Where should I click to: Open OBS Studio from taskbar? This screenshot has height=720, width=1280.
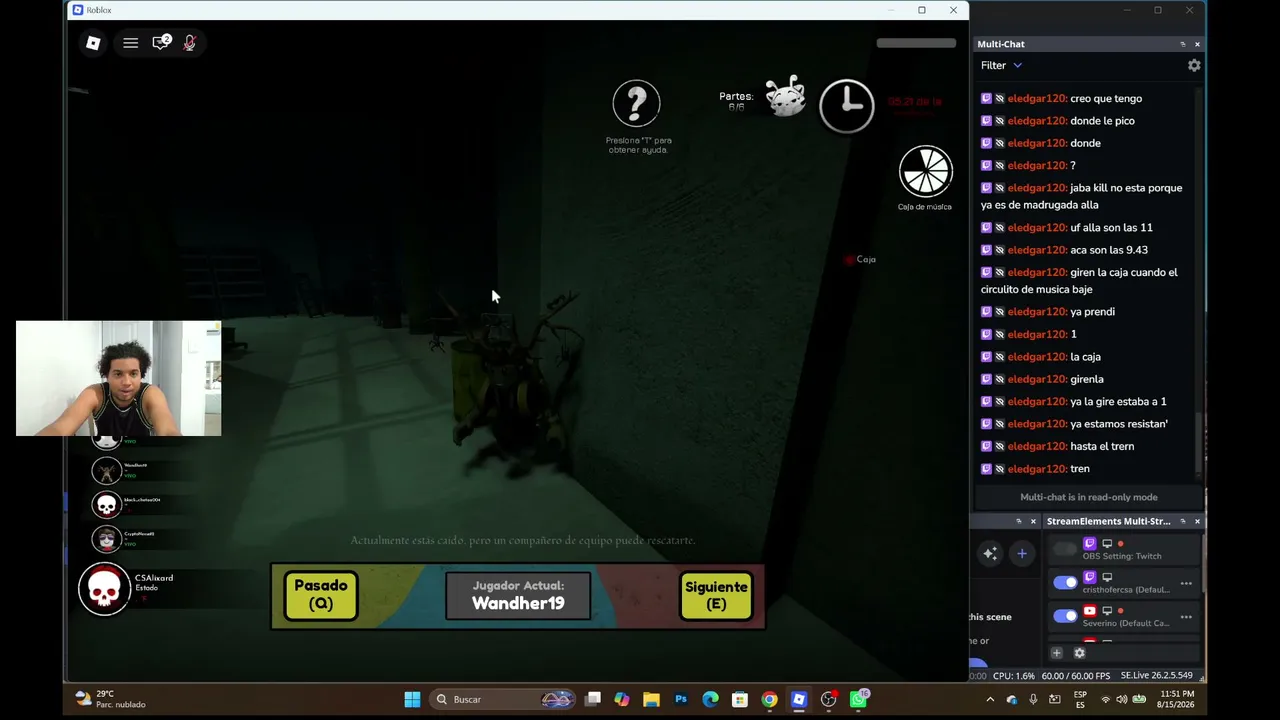click(828, 699)
